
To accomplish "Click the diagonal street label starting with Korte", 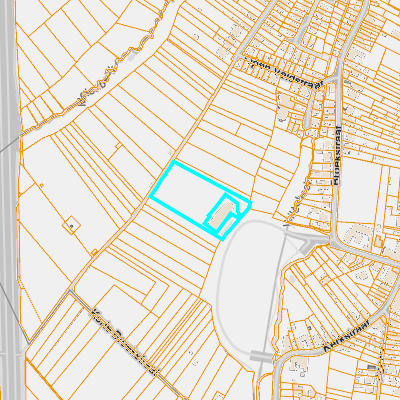I will 124,341.
